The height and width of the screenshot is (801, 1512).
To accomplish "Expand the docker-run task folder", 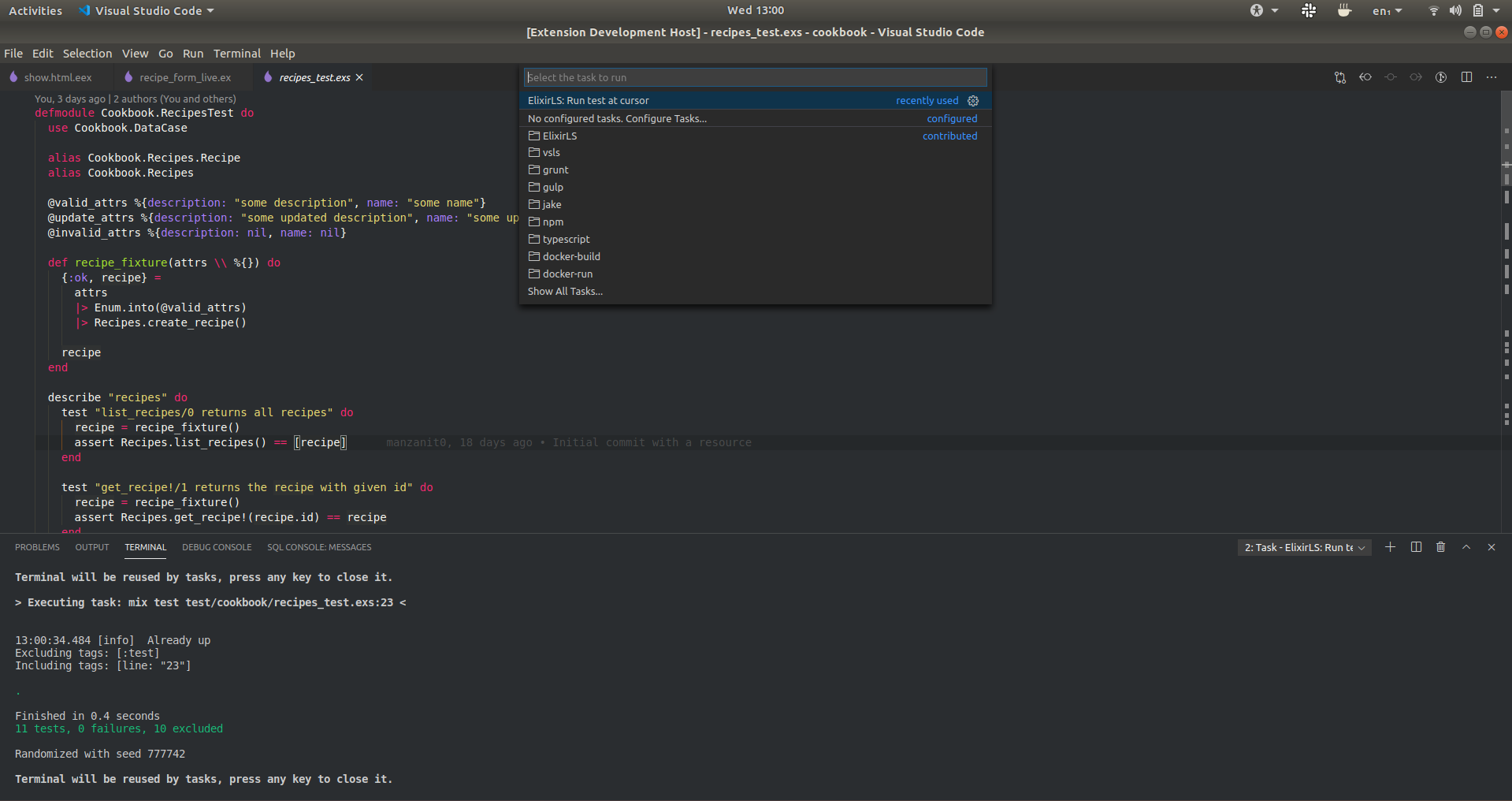I will pos(755,274).
